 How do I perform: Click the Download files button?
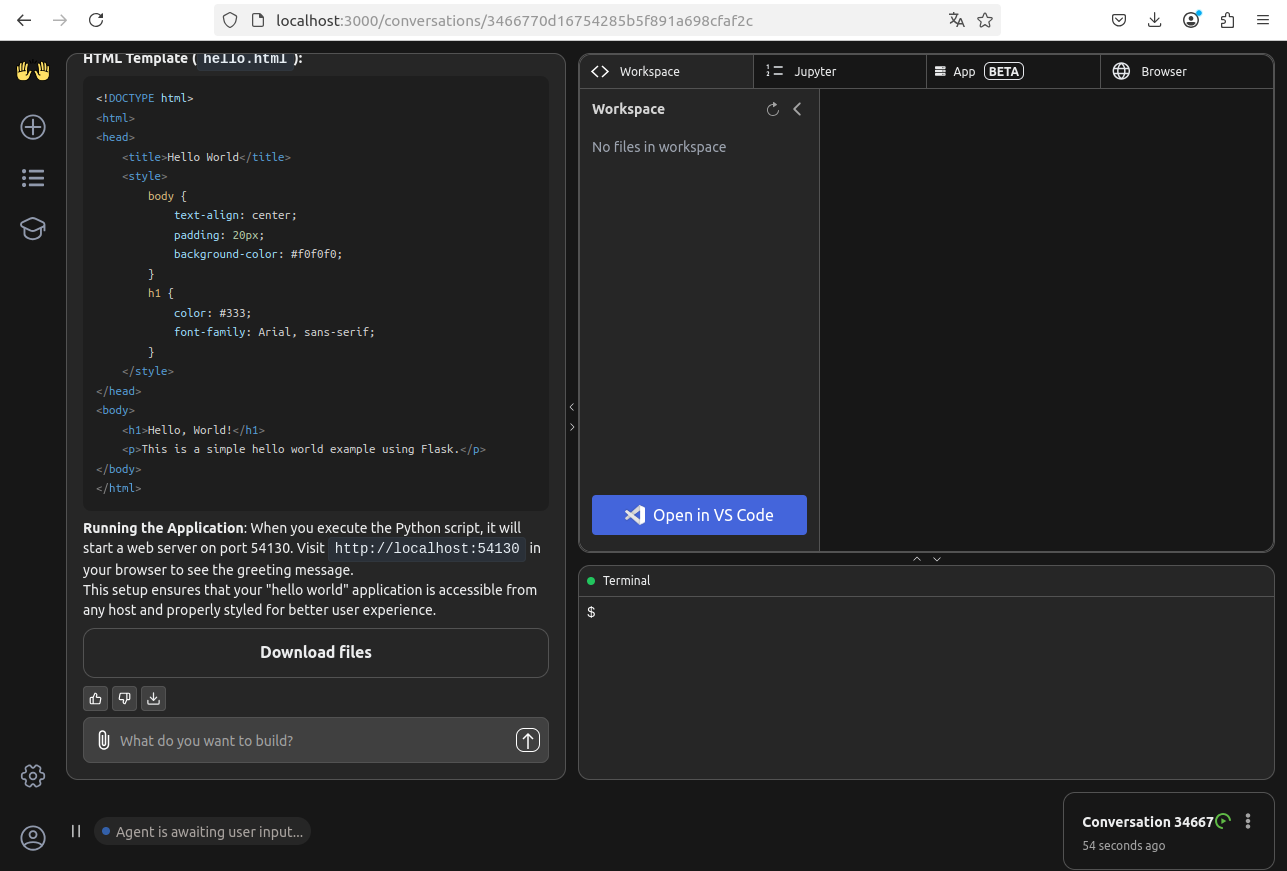[x=315, y=652]
